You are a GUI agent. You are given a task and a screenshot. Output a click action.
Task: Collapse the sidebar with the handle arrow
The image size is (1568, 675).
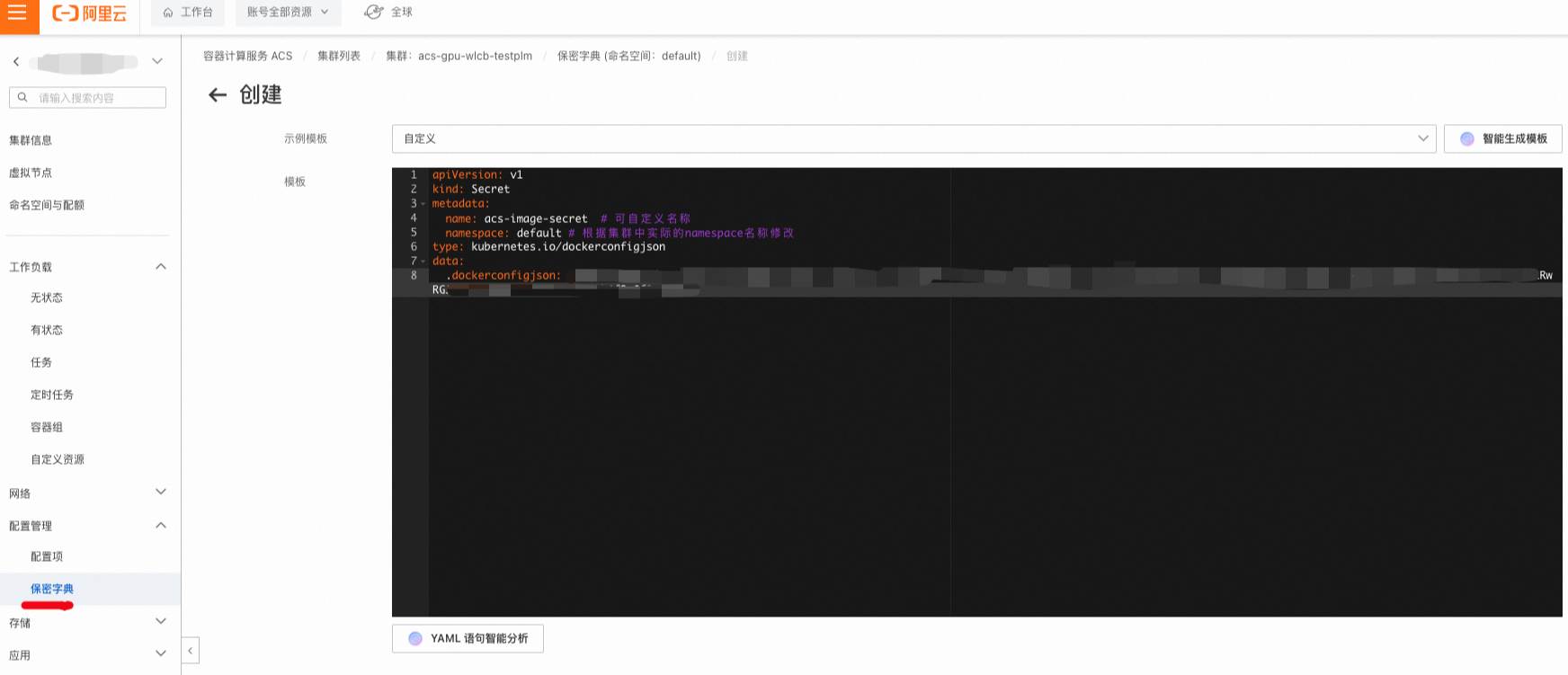191,650
